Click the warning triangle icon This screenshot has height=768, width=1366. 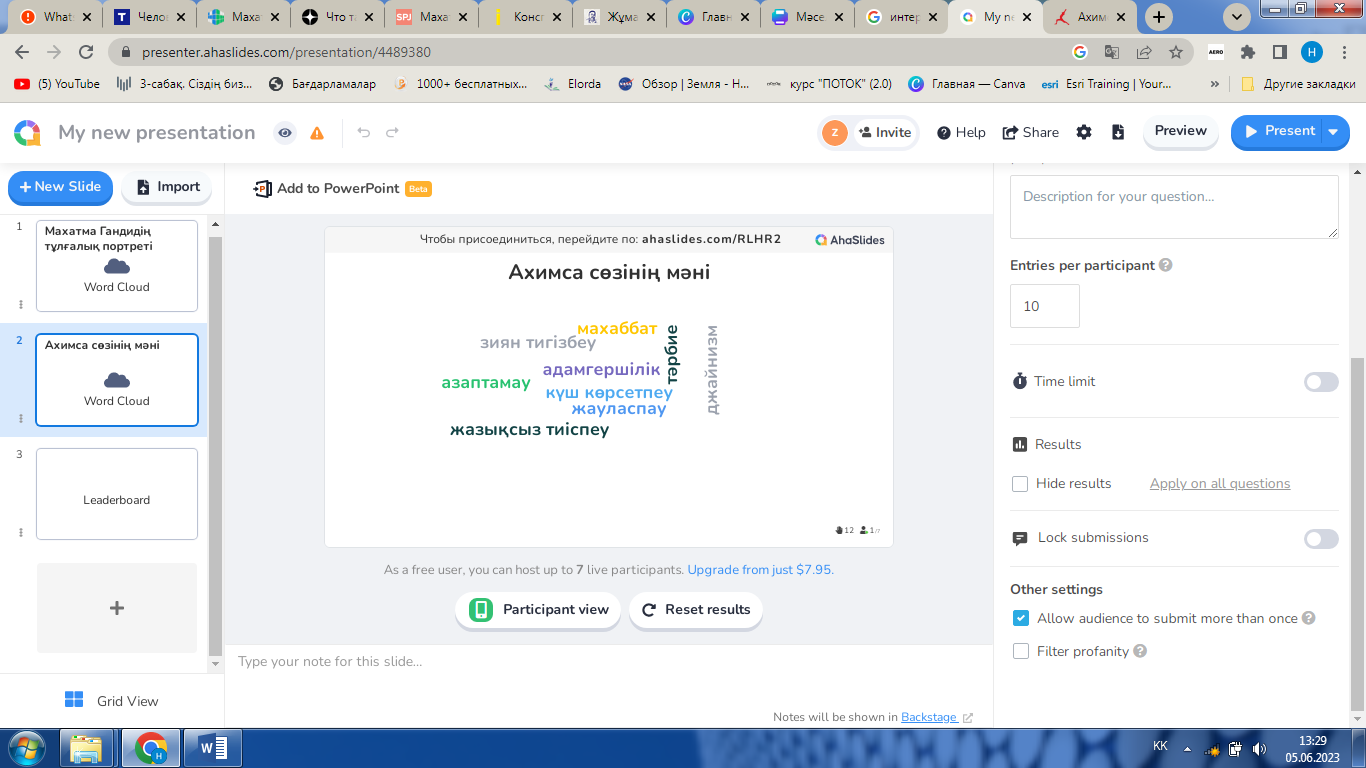(317, 133)
